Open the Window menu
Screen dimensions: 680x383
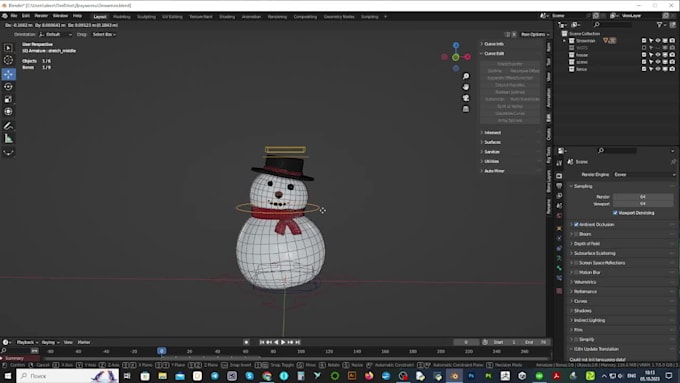[60, 16]
